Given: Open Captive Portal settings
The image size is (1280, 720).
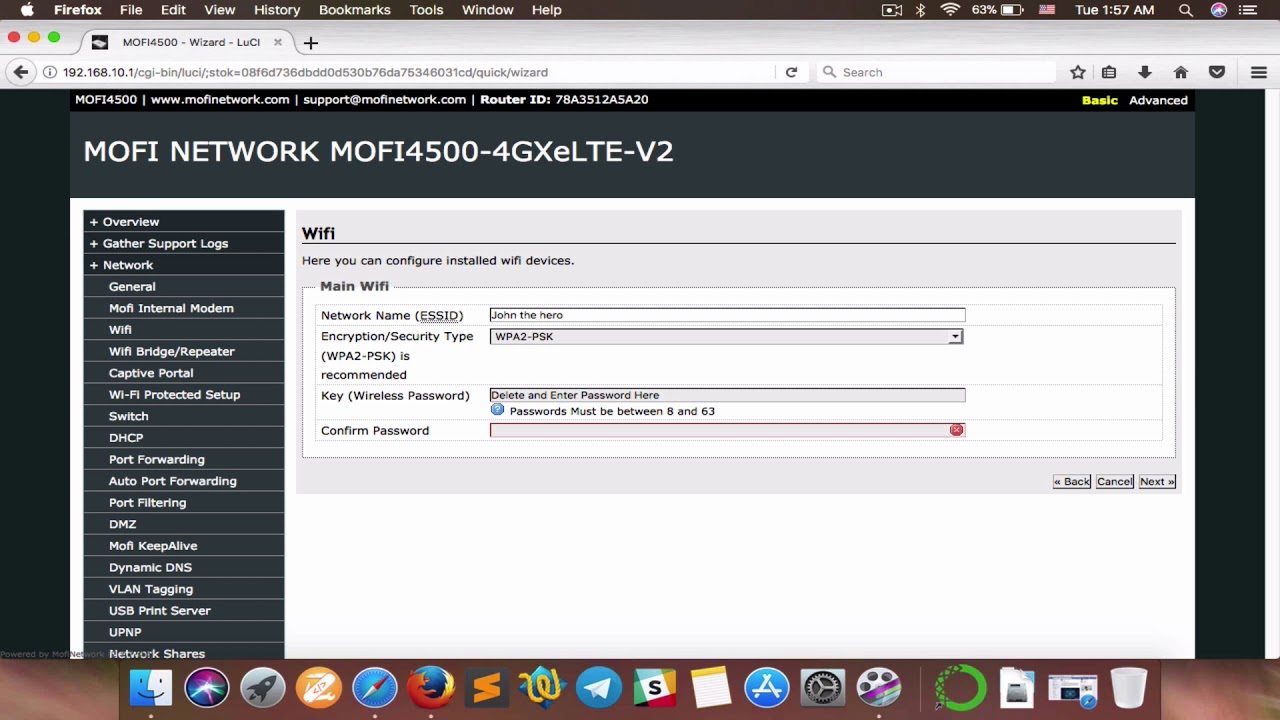Looking at the screenshot, I should click(x=151, y=373).
